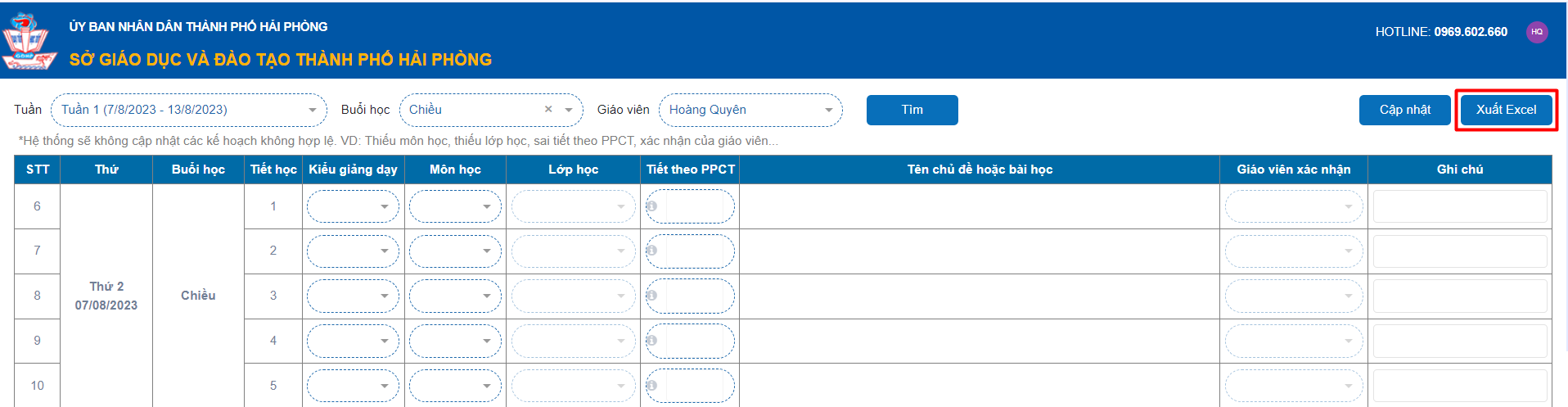
Task: Click info icon in Tiết học 1 row
Action: (x=652, y=206)
